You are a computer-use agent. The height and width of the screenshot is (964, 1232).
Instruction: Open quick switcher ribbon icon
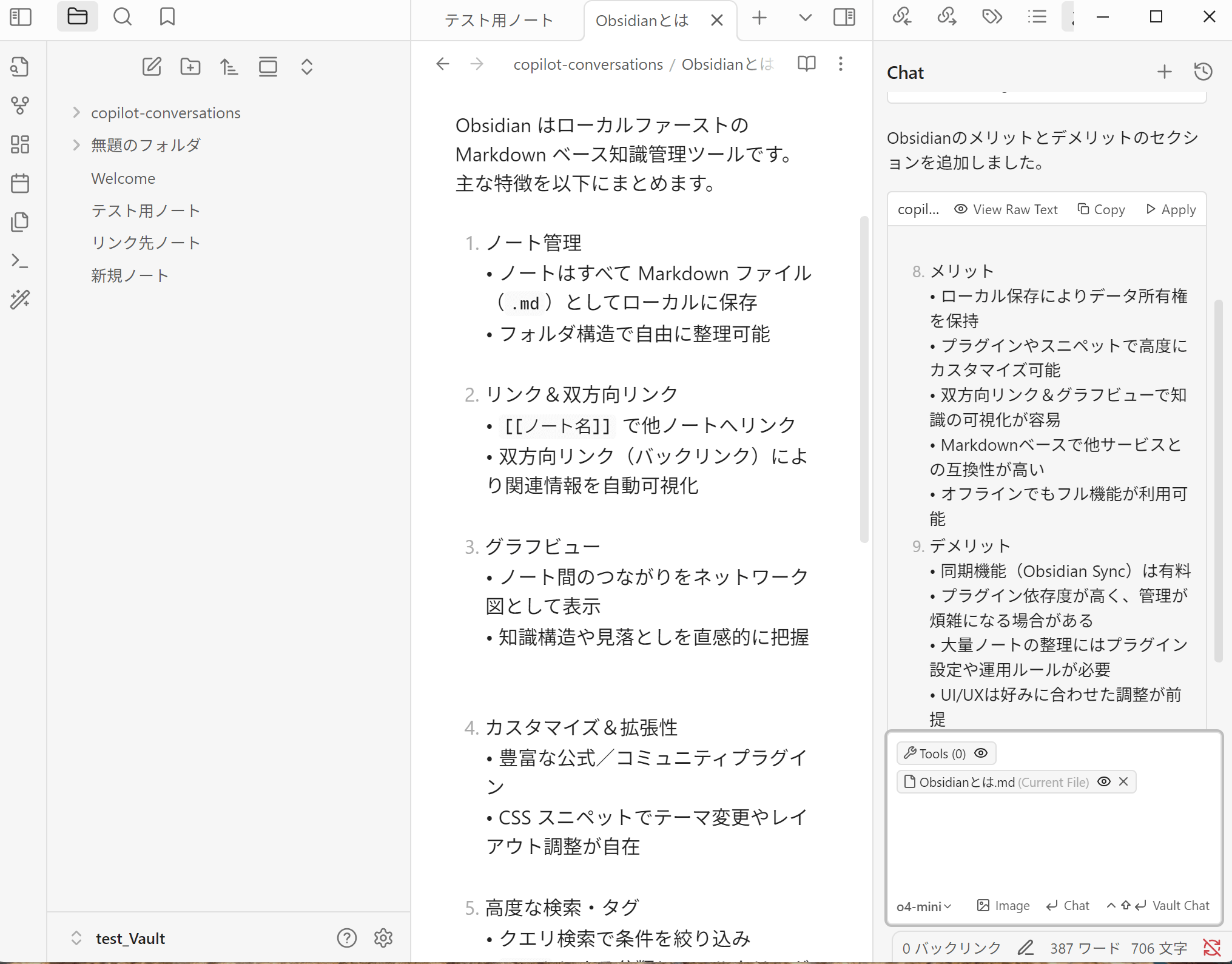point(20,67)
